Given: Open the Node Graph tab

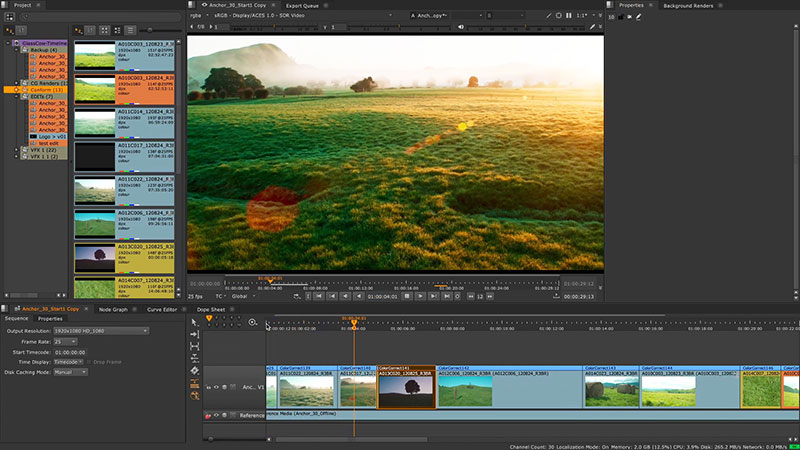Looking at the screenshot, I should [x=113, y=309].
